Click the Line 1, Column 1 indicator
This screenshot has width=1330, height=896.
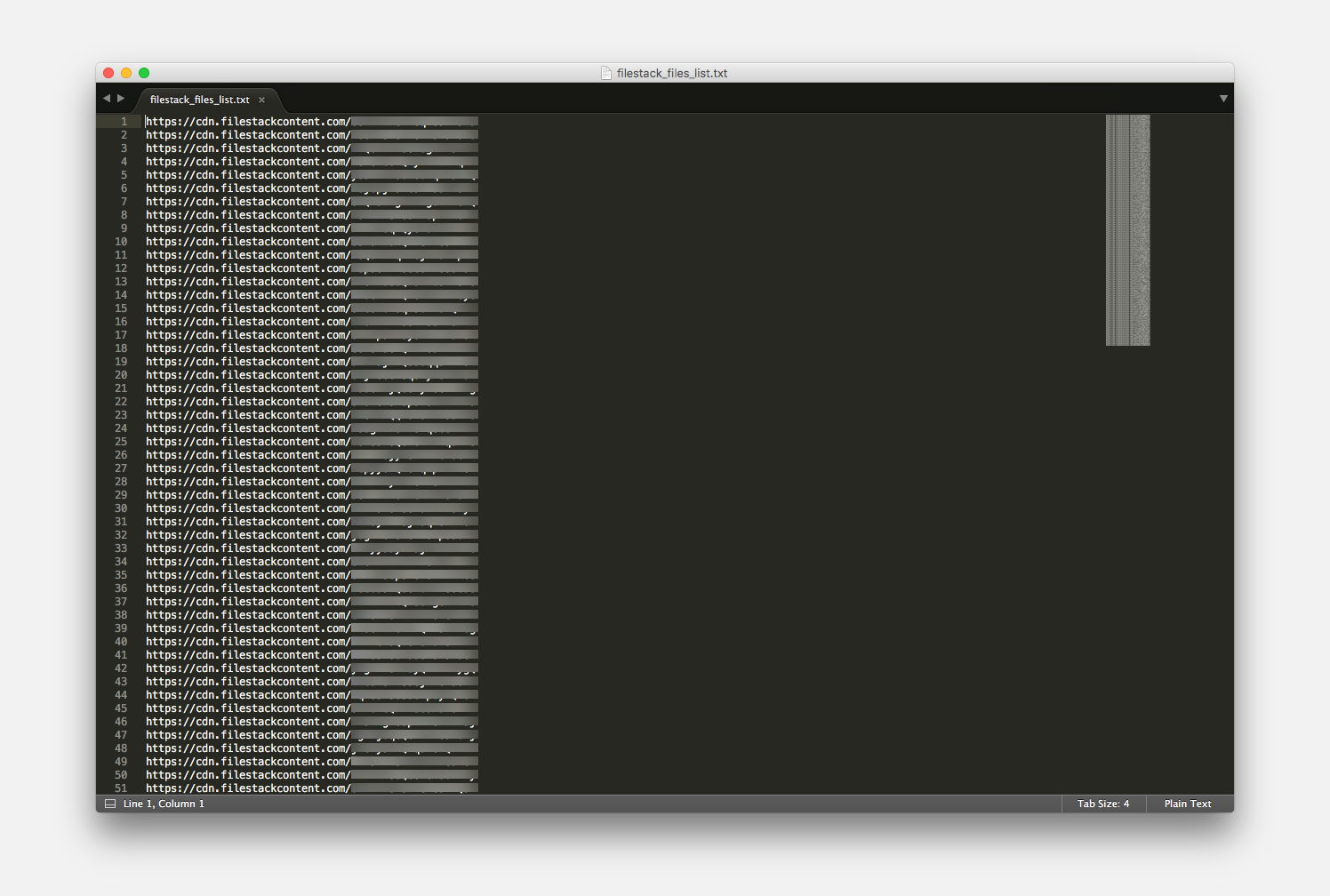165,803
